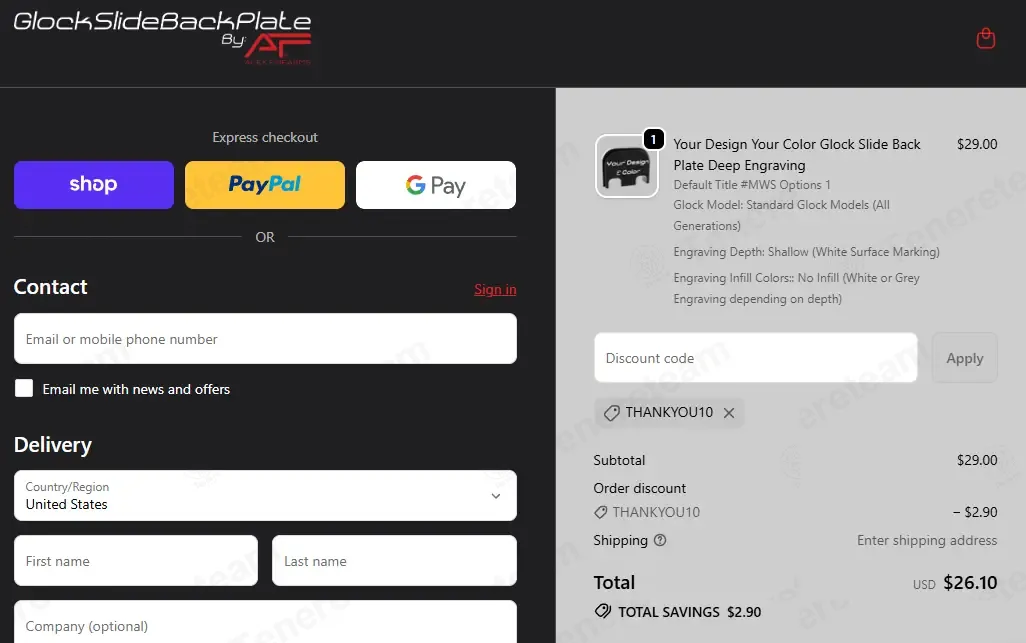Choose PayPal express checkout
Image resolution: width=1026 pixels, height=643 pixels.
pyautogui.click(x=265, y=185)
